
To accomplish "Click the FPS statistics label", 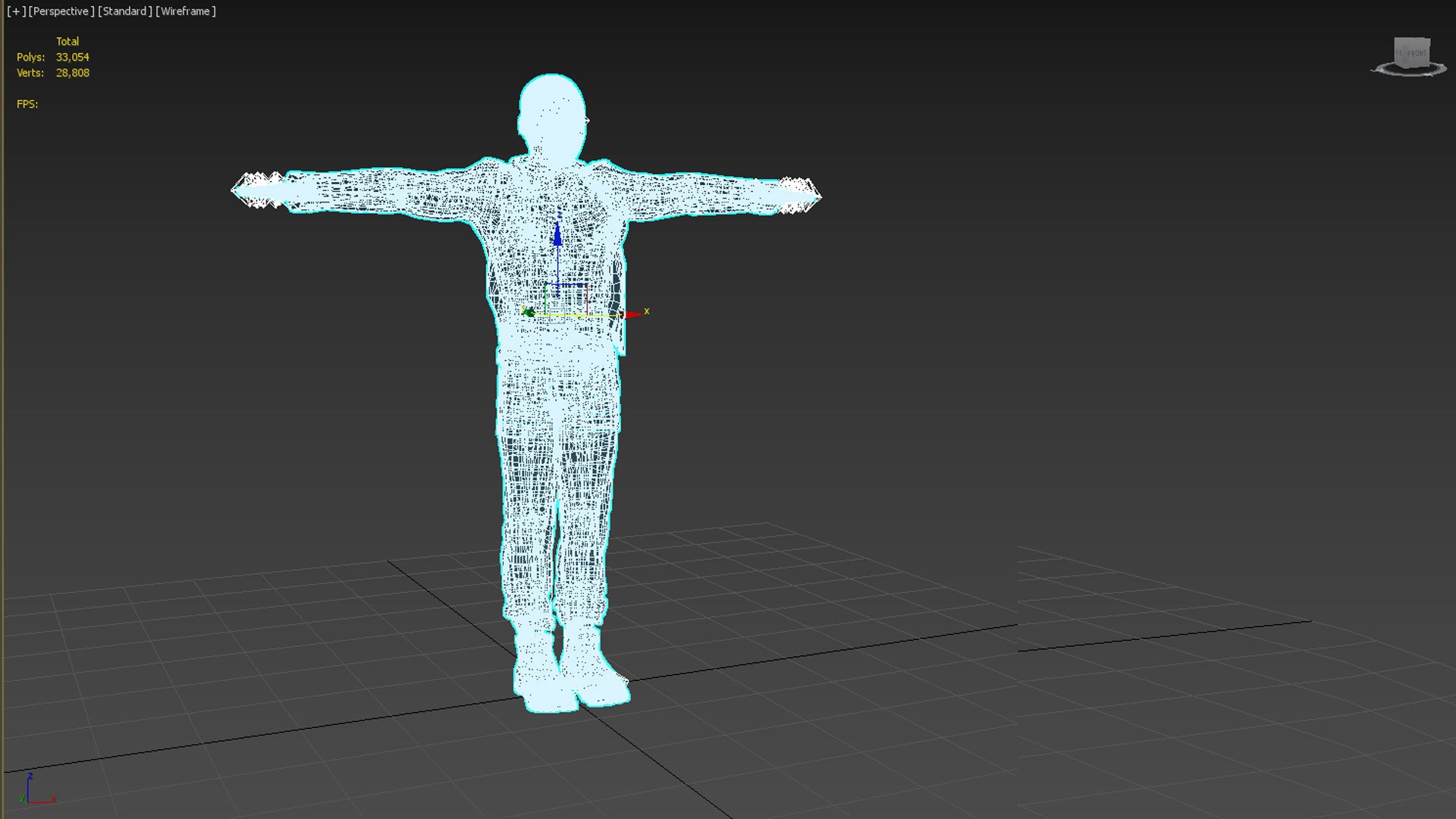I will tap(27, 105).
